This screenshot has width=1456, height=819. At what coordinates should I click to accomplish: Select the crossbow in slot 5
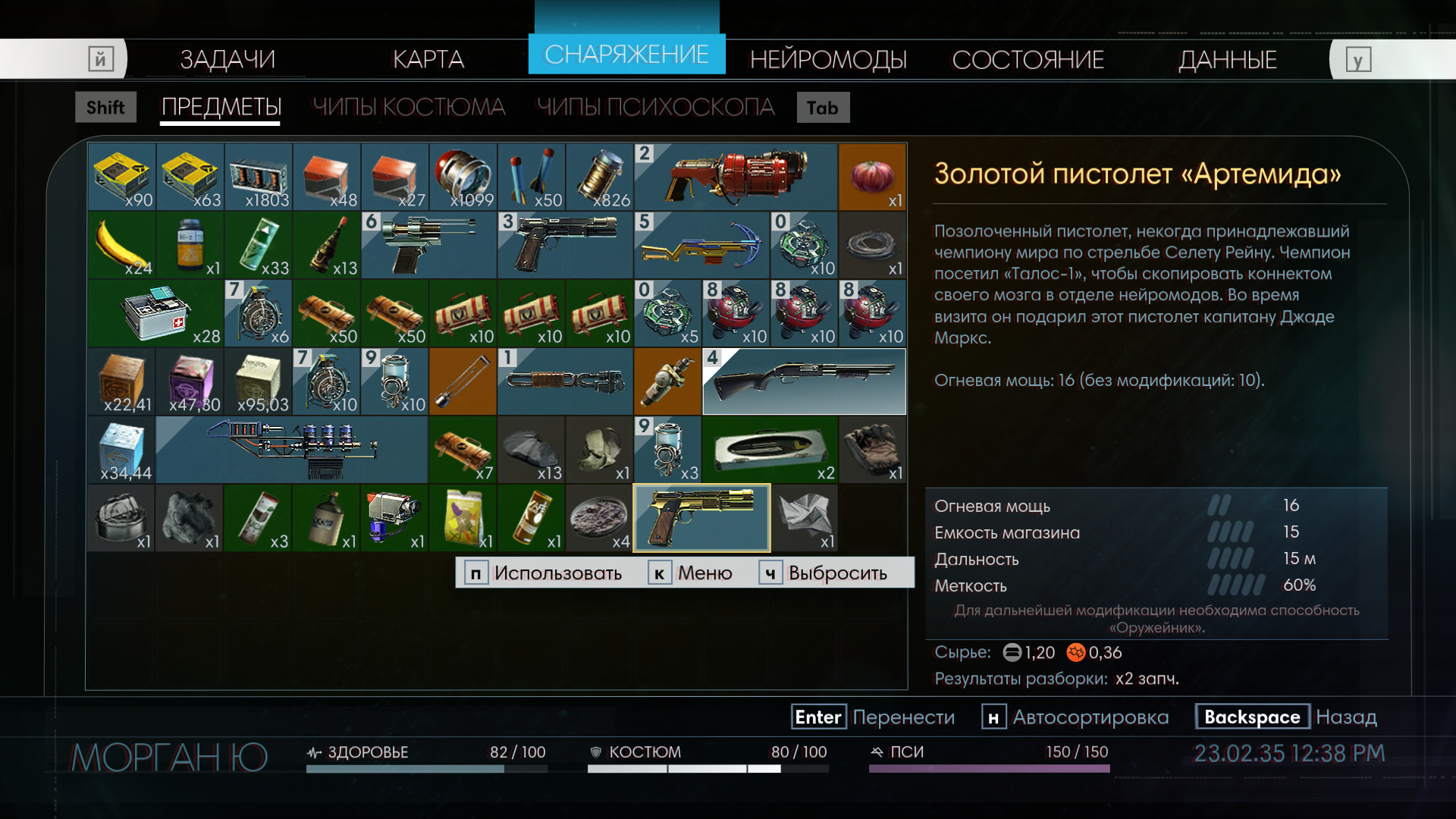(x=701, y=245)
